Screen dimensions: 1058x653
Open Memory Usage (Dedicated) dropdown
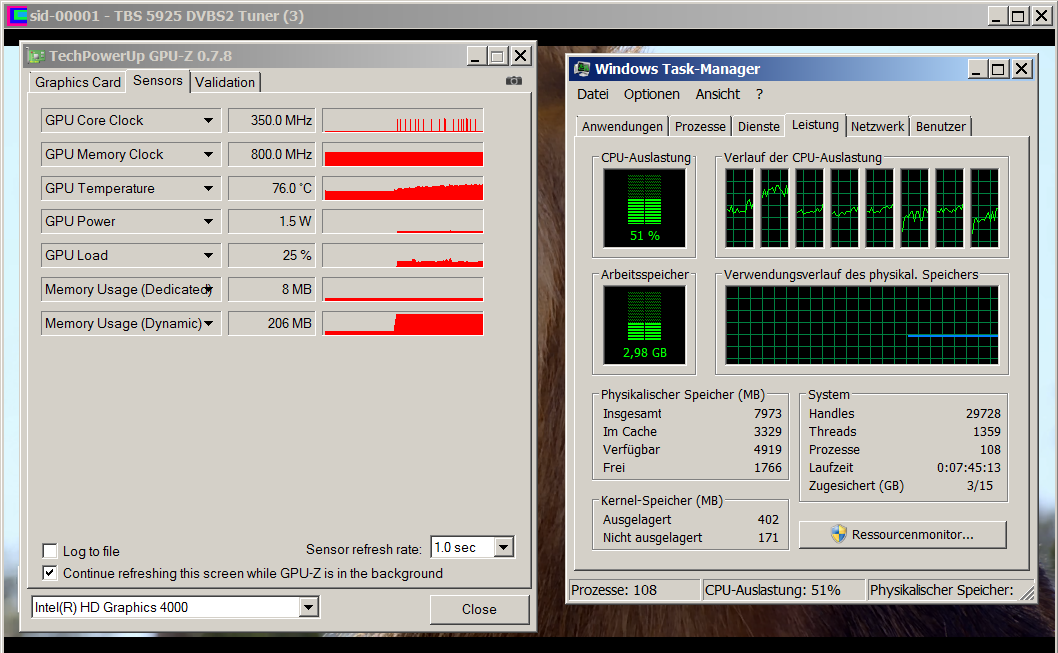point(208,289)
